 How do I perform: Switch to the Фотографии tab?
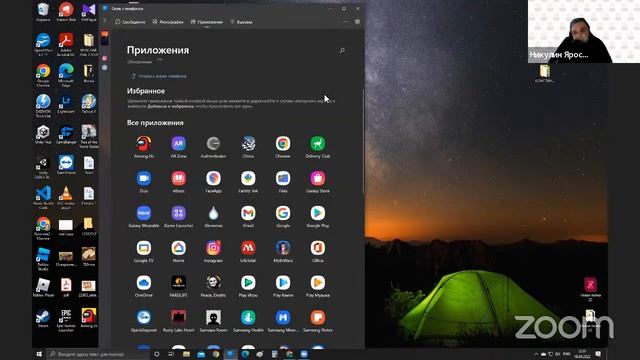168,22
